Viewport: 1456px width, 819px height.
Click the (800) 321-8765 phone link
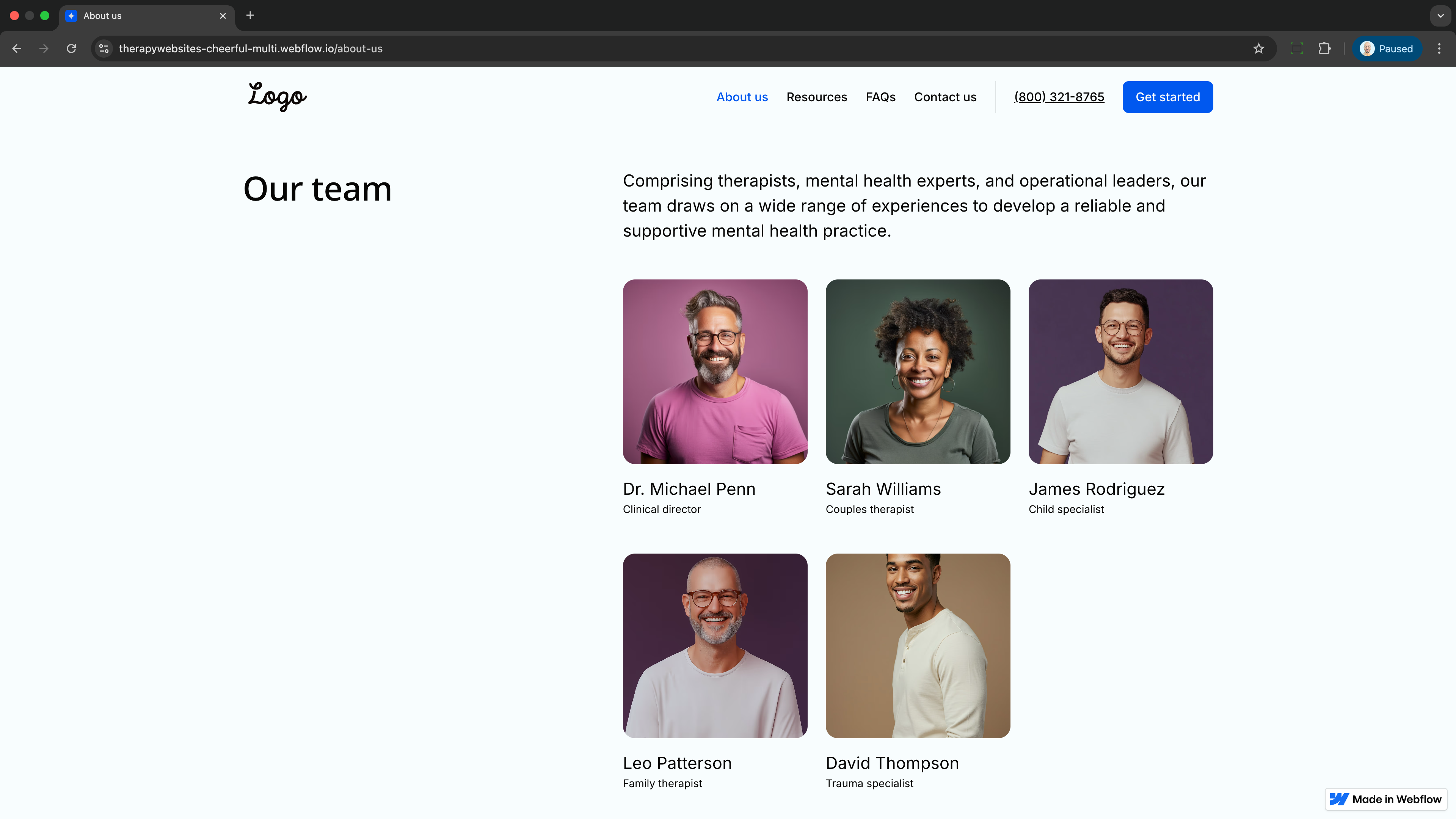pyautogui.click(x=1059, y=97)
